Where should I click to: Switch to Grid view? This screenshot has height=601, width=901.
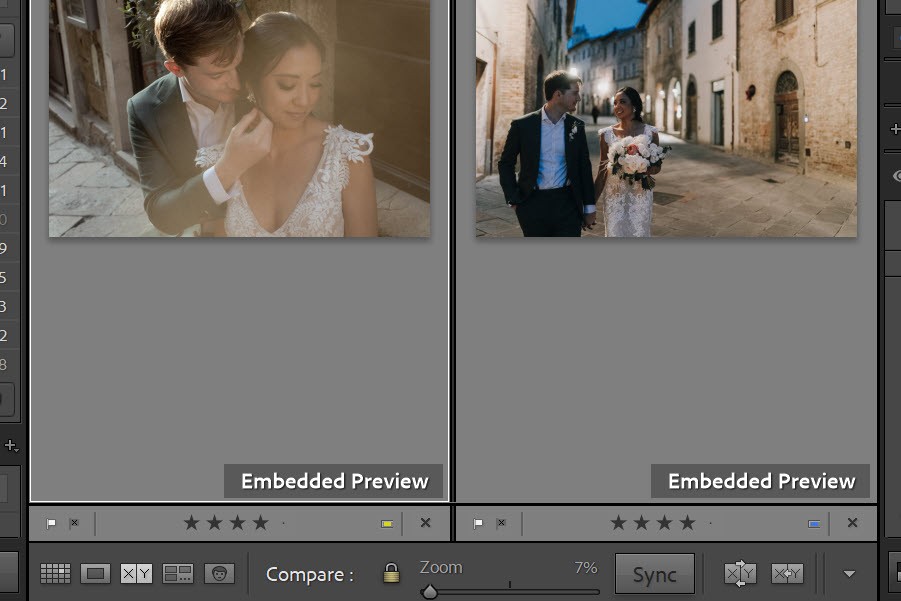tap(55, 573)
